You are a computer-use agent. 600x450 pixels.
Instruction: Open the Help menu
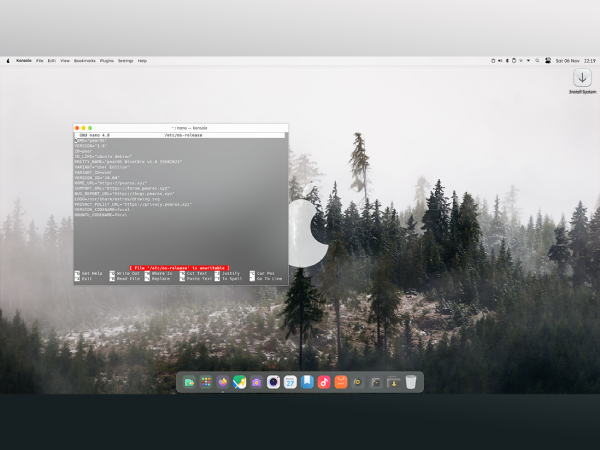click(x=142, y=61)
